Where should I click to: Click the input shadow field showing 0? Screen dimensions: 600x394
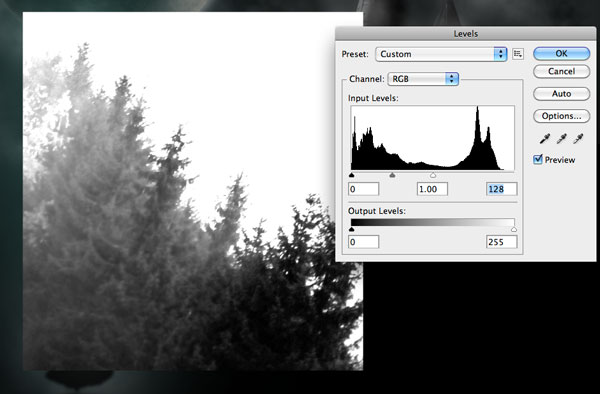click(x=364, y=189)
